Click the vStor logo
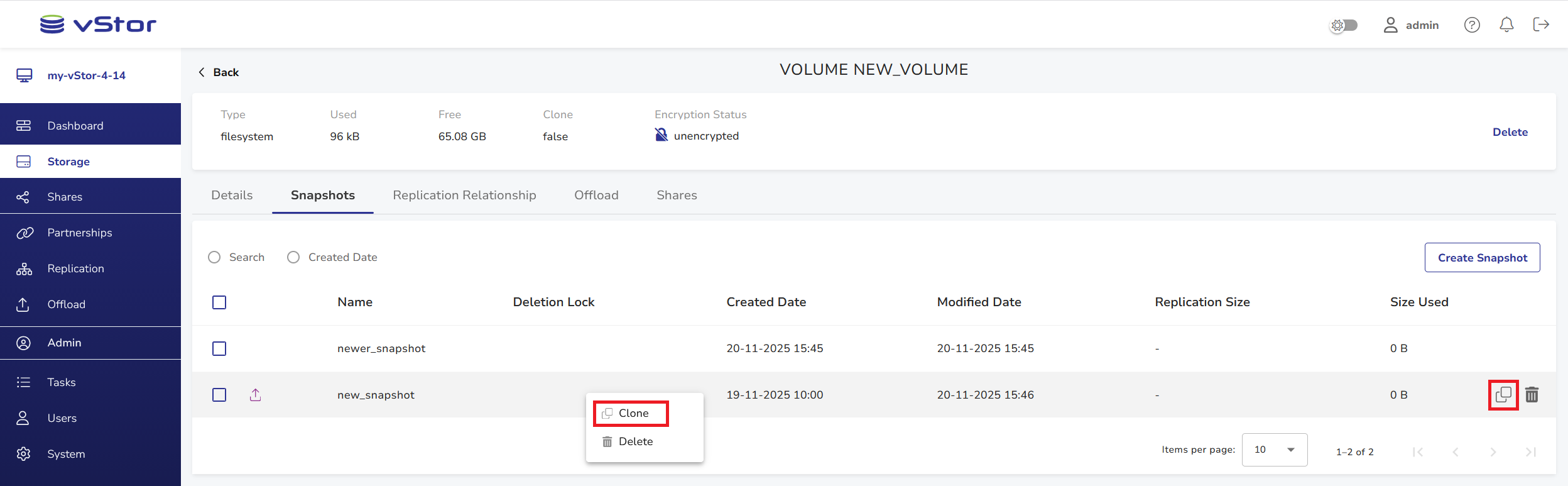Viewport: 1568px width, 486px height. coord(98,24)
